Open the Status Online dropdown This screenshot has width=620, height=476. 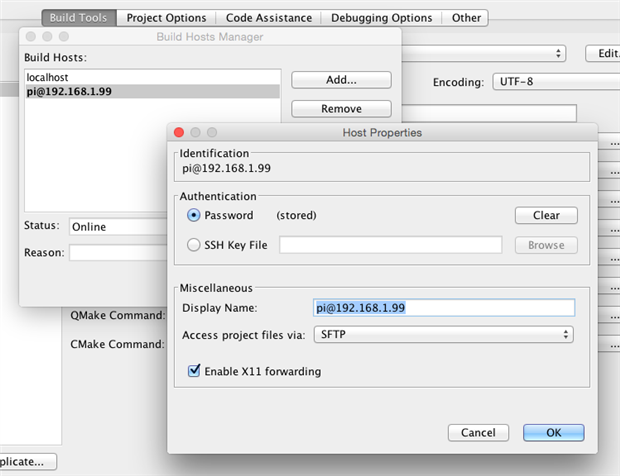pos(117,227)
